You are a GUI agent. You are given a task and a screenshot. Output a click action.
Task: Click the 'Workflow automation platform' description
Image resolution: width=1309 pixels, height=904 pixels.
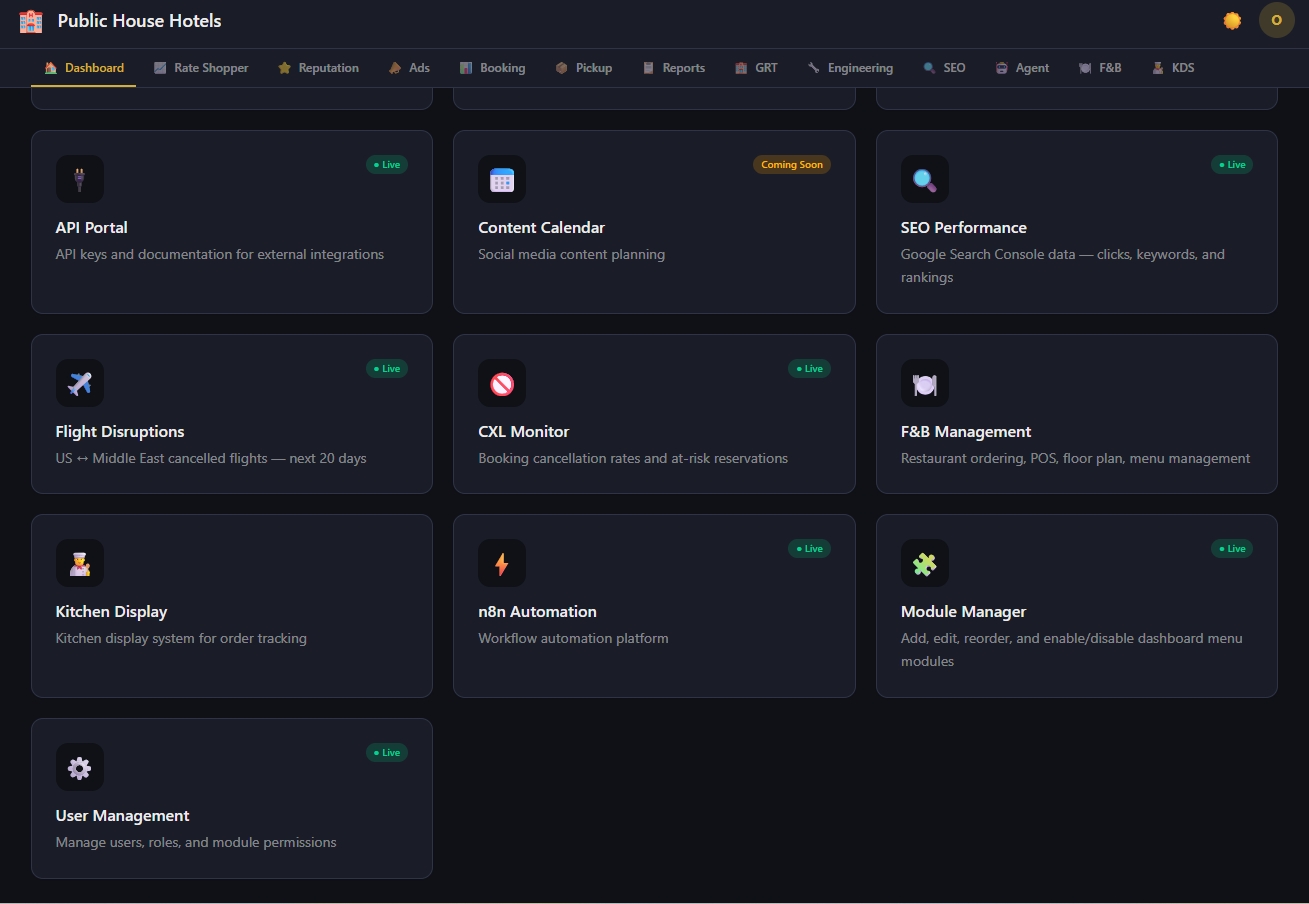pos(574,639)
